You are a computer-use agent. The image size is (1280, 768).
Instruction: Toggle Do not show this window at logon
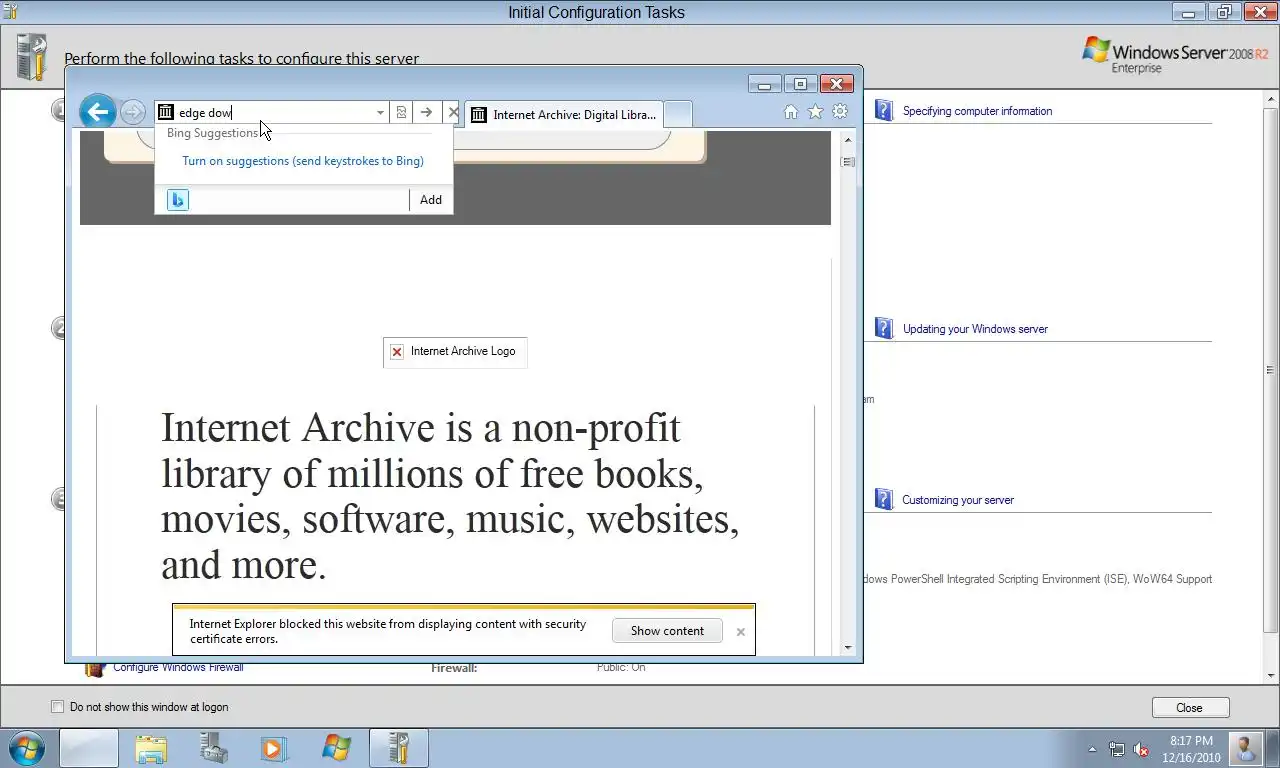(x=57, y=707)
